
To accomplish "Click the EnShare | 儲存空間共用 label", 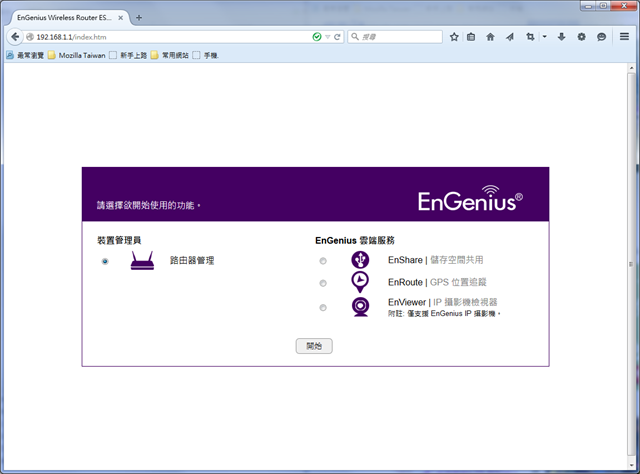I will coord(436,260).
